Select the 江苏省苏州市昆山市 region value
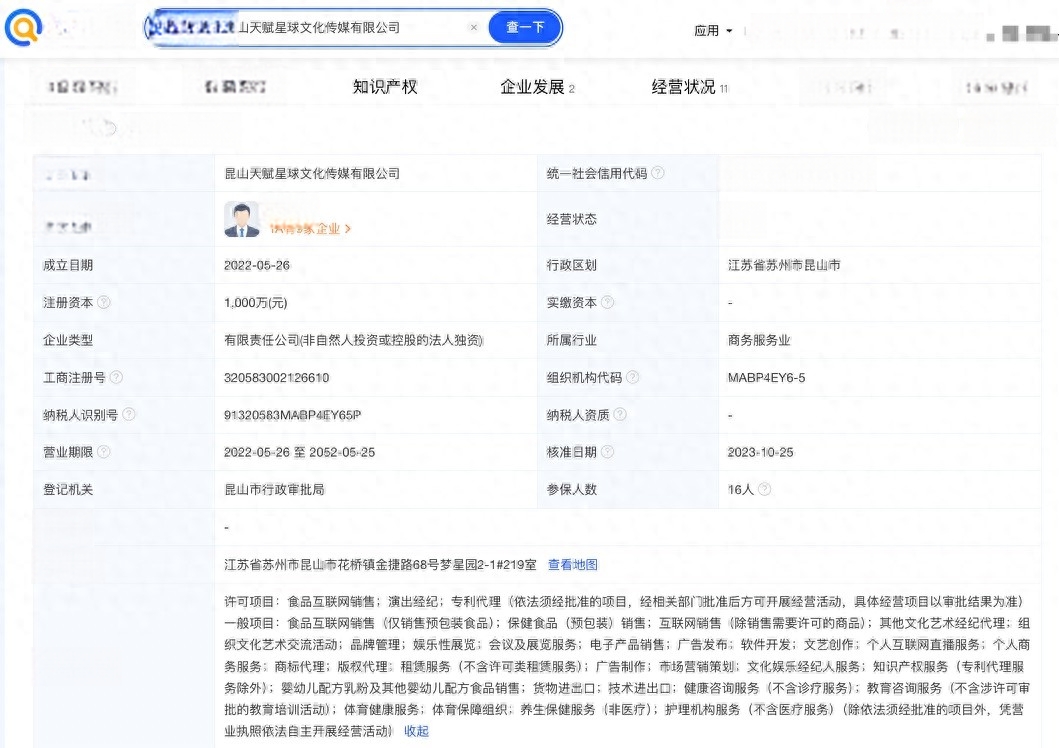Screen dimensions: 1059x748 click(784, 265)
